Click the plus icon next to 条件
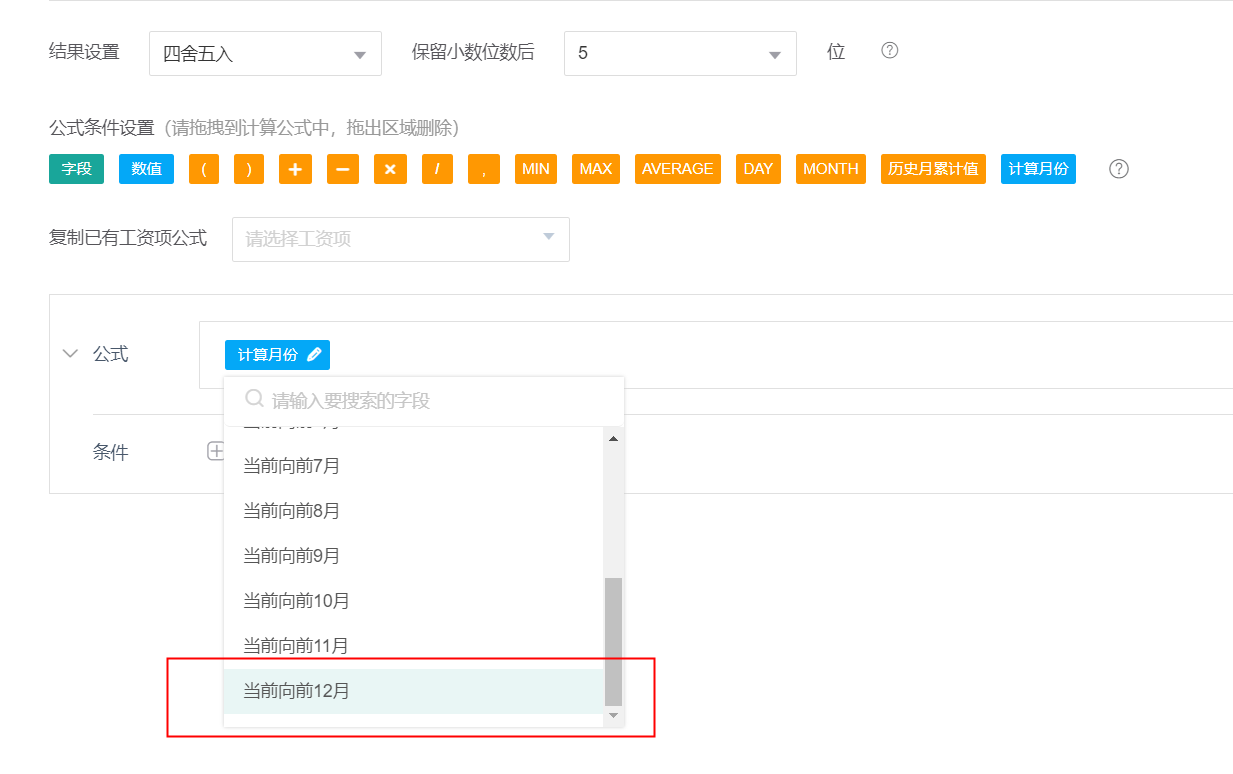The width and height of the screenshot is (1233, 774). pyautogui.click(x=215, y=452)
